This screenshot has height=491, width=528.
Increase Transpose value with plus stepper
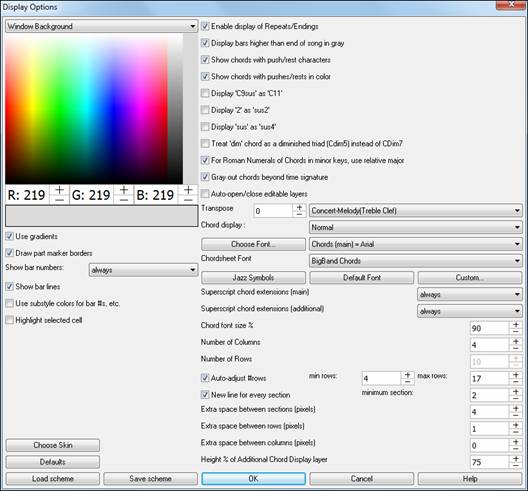[299, 207]
